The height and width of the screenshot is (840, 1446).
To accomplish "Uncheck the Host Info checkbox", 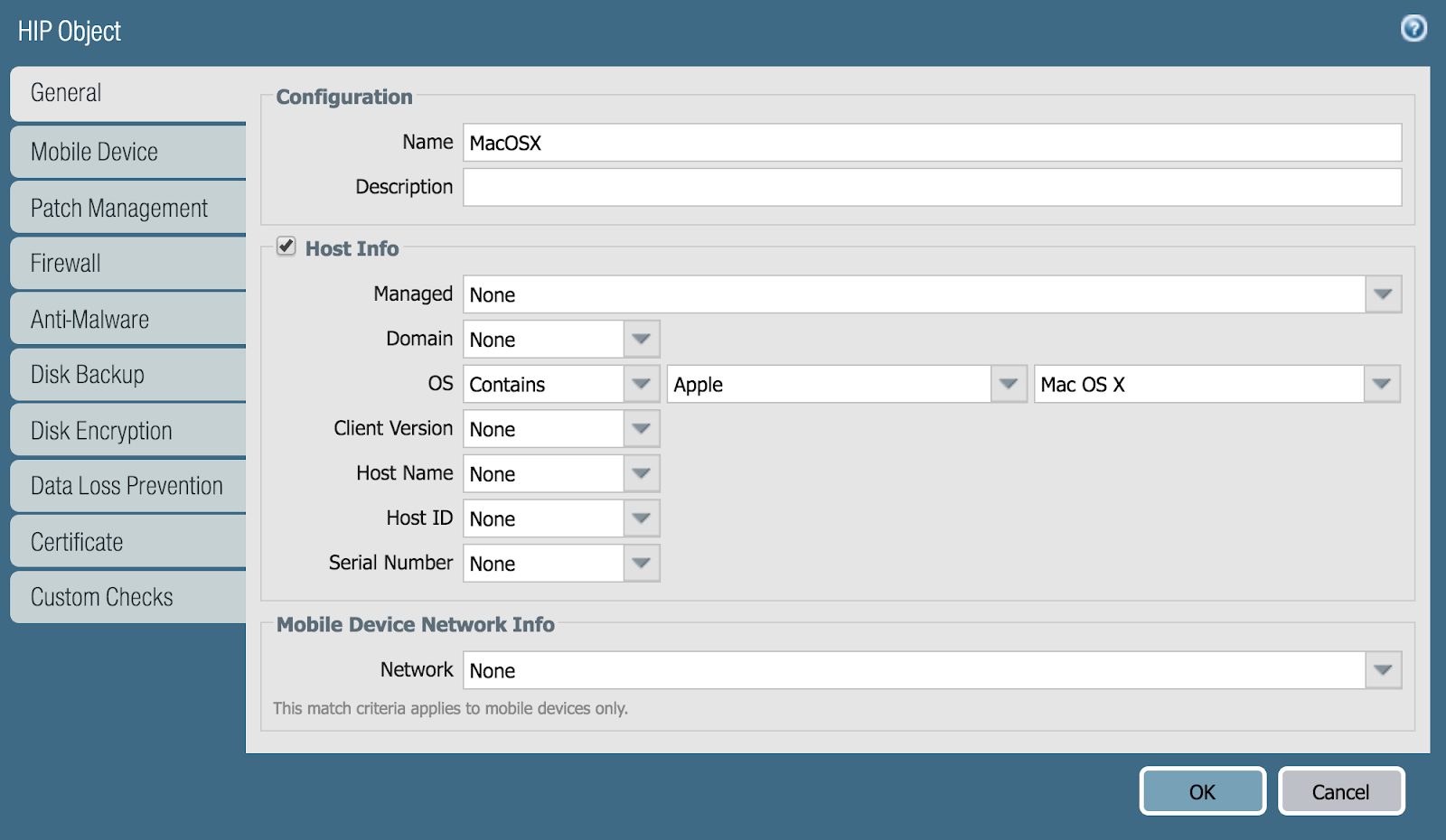I will pyautogui.click(x=286, y=247).
